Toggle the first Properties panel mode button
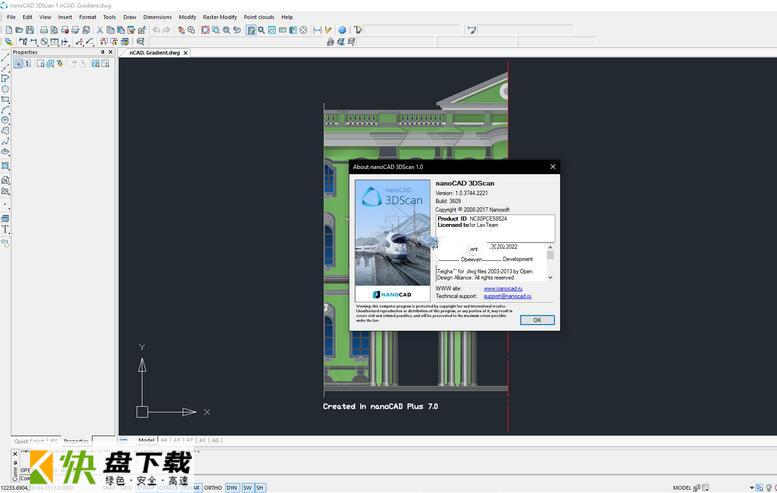This screenshot has height=493, width=777. coord(18,63)
